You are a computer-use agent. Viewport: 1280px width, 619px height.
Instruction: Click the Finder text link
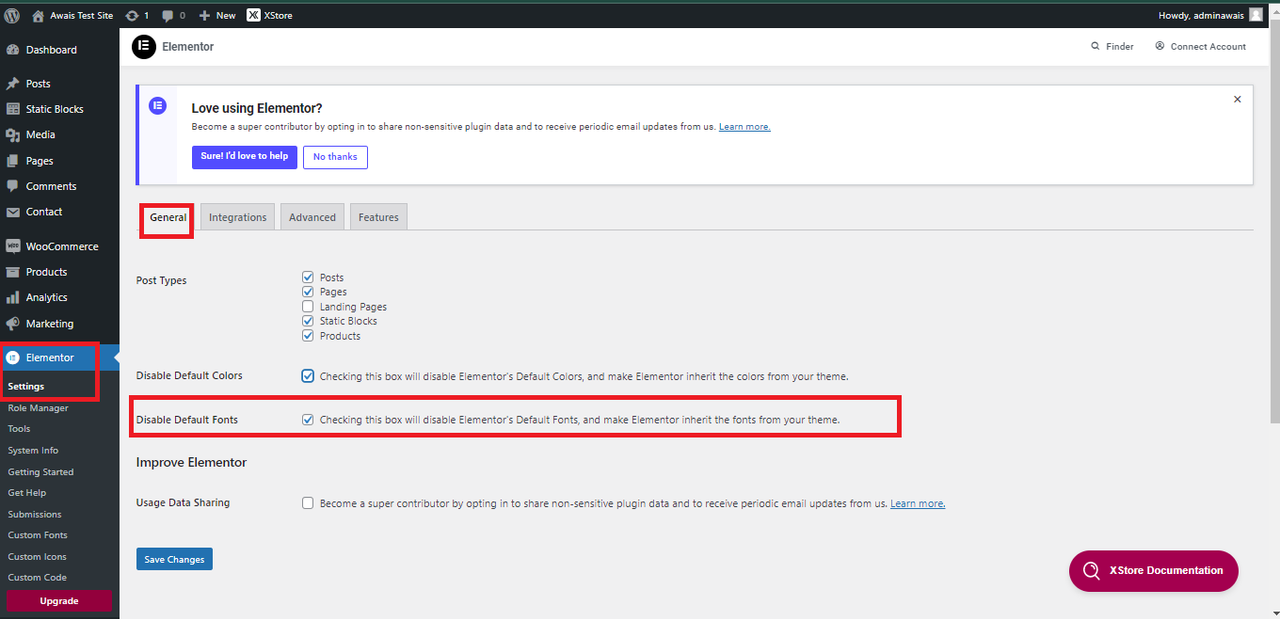point(1120,47)
